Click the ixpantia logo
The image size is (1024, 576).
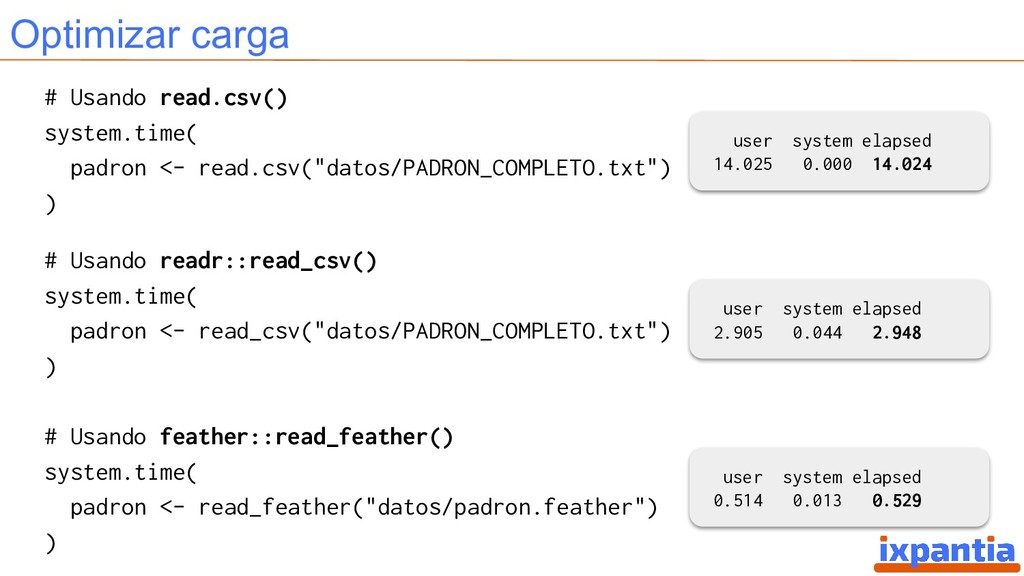(x=946, y=553)
